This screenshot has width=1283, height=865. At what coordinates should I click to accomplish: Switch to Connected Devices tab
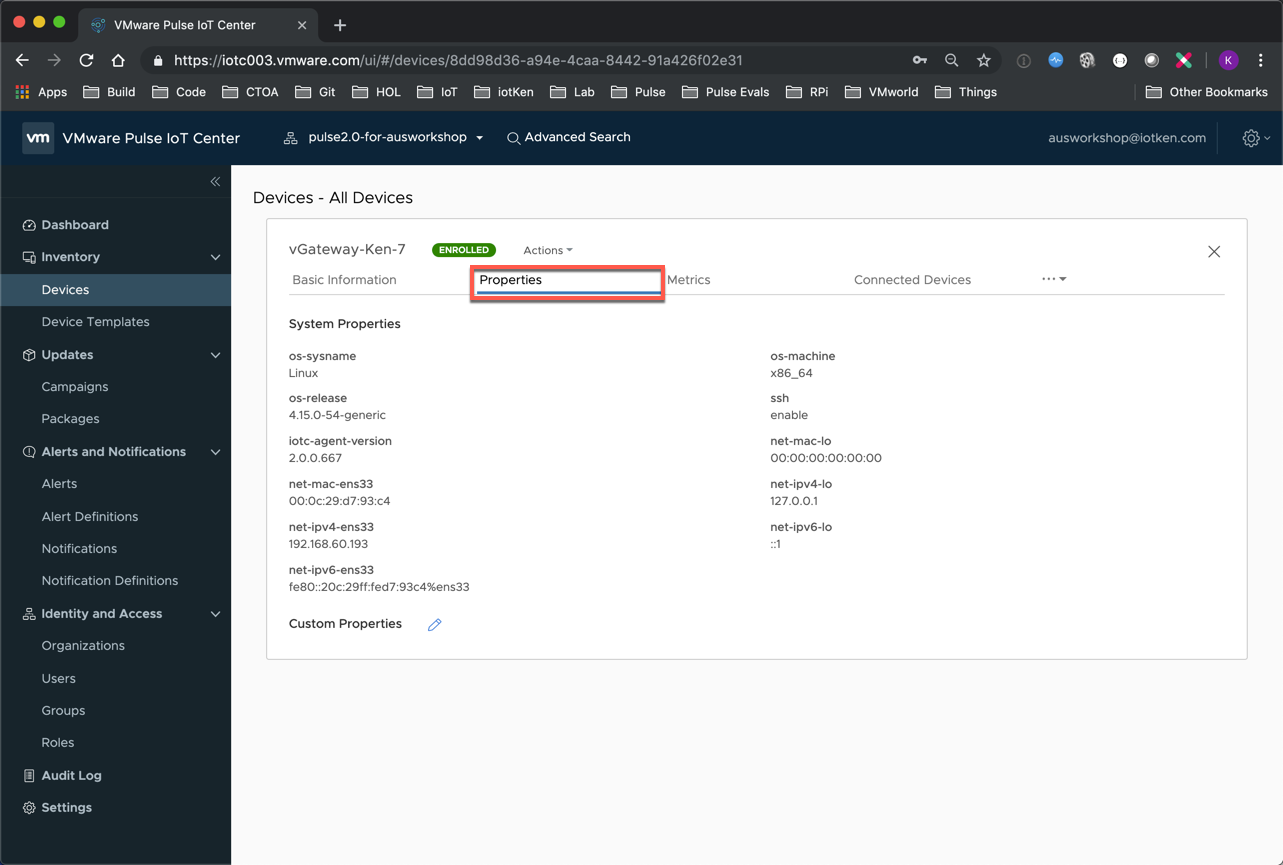coord(912,280)
